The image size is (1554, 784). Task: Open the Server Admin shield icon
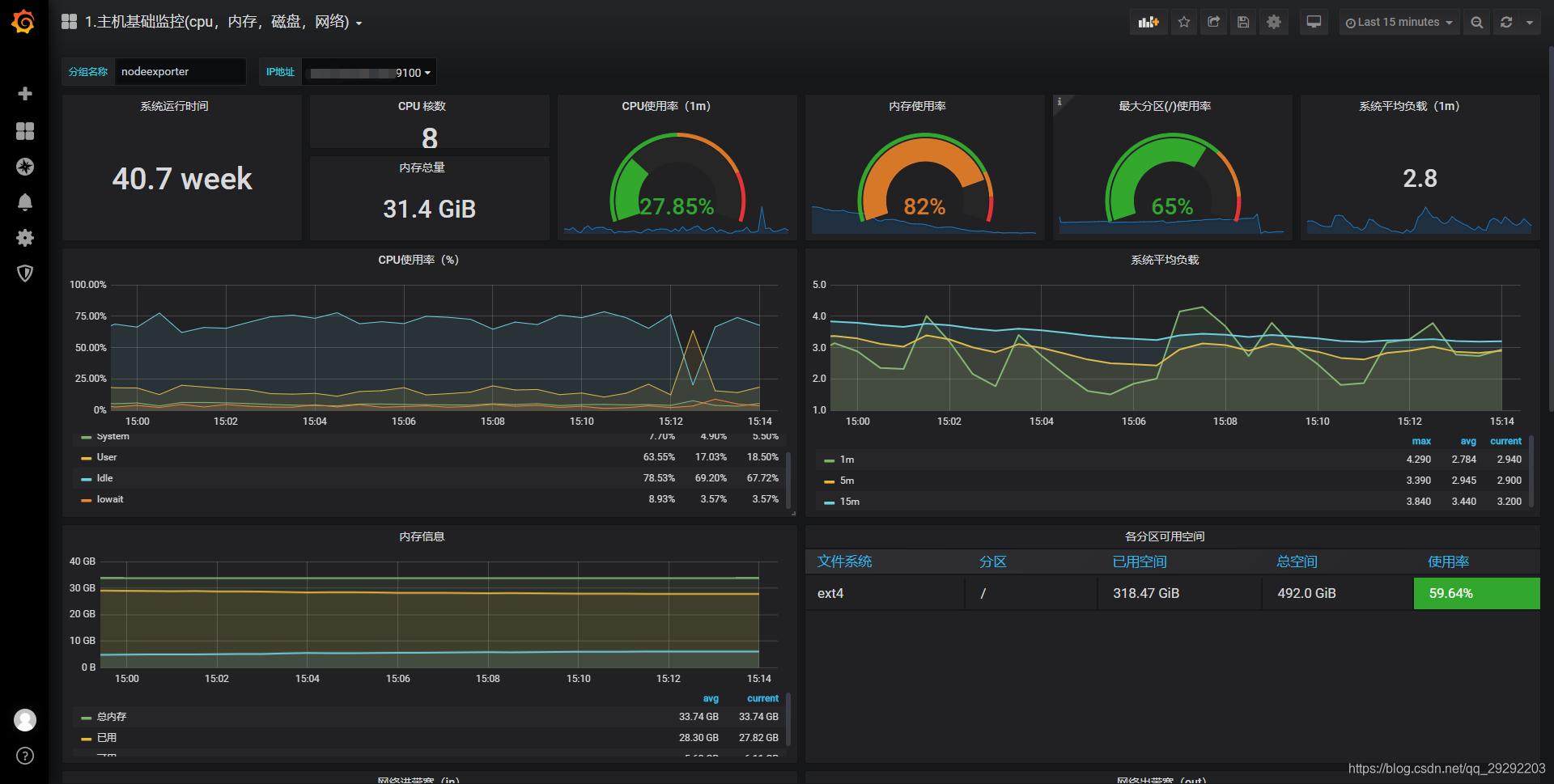pos(25,273)
